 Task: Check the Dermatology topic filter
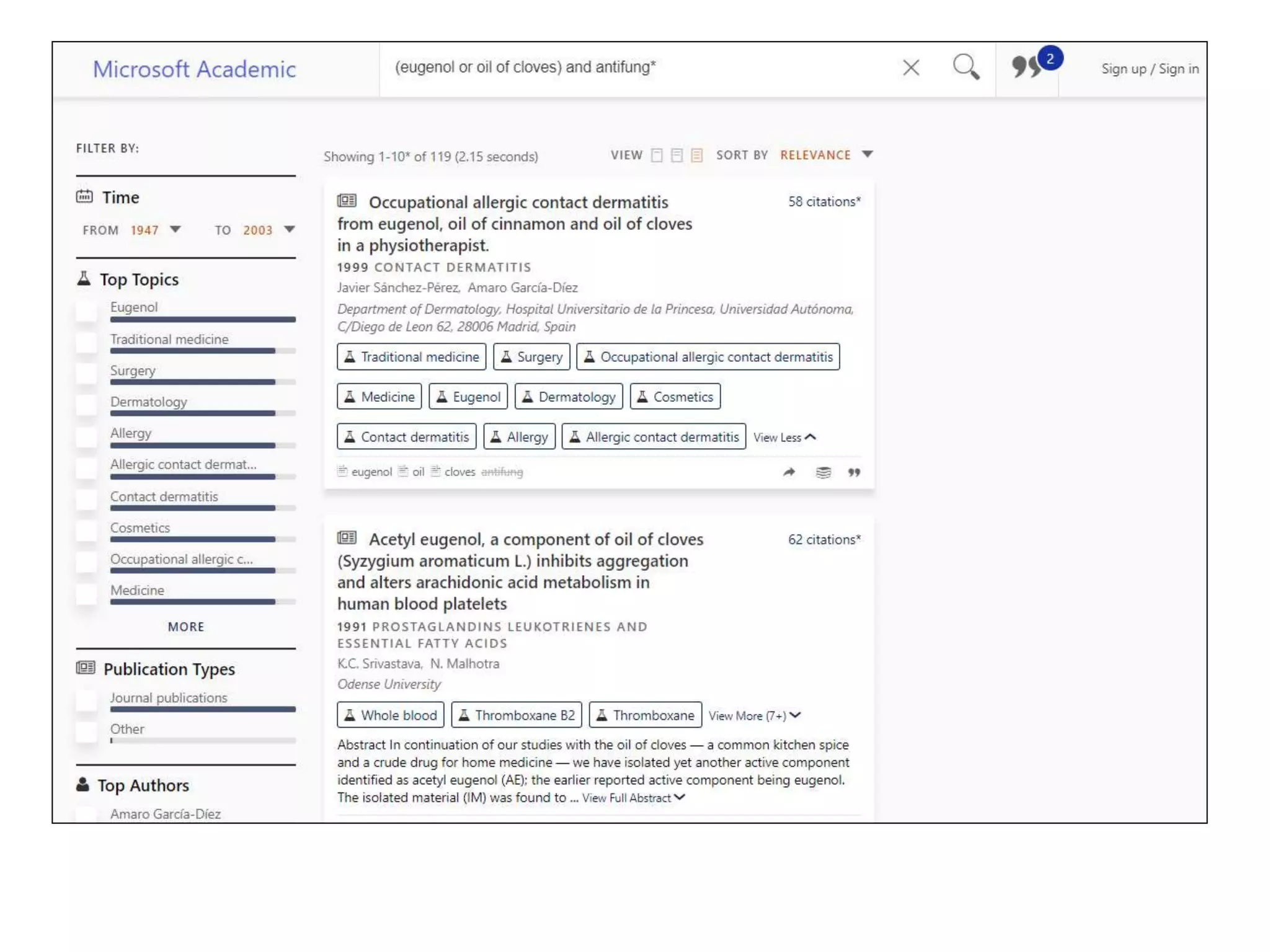coord(87,405)
